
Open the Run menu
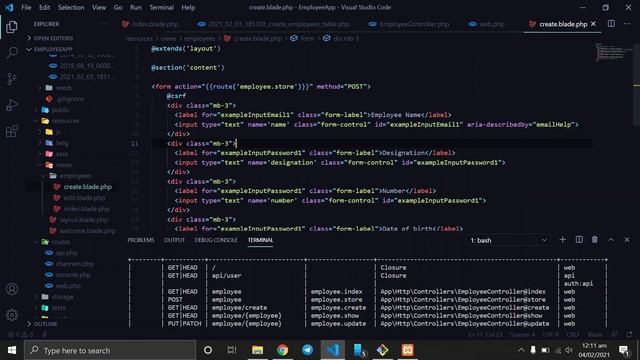click(x=136, y=7)
